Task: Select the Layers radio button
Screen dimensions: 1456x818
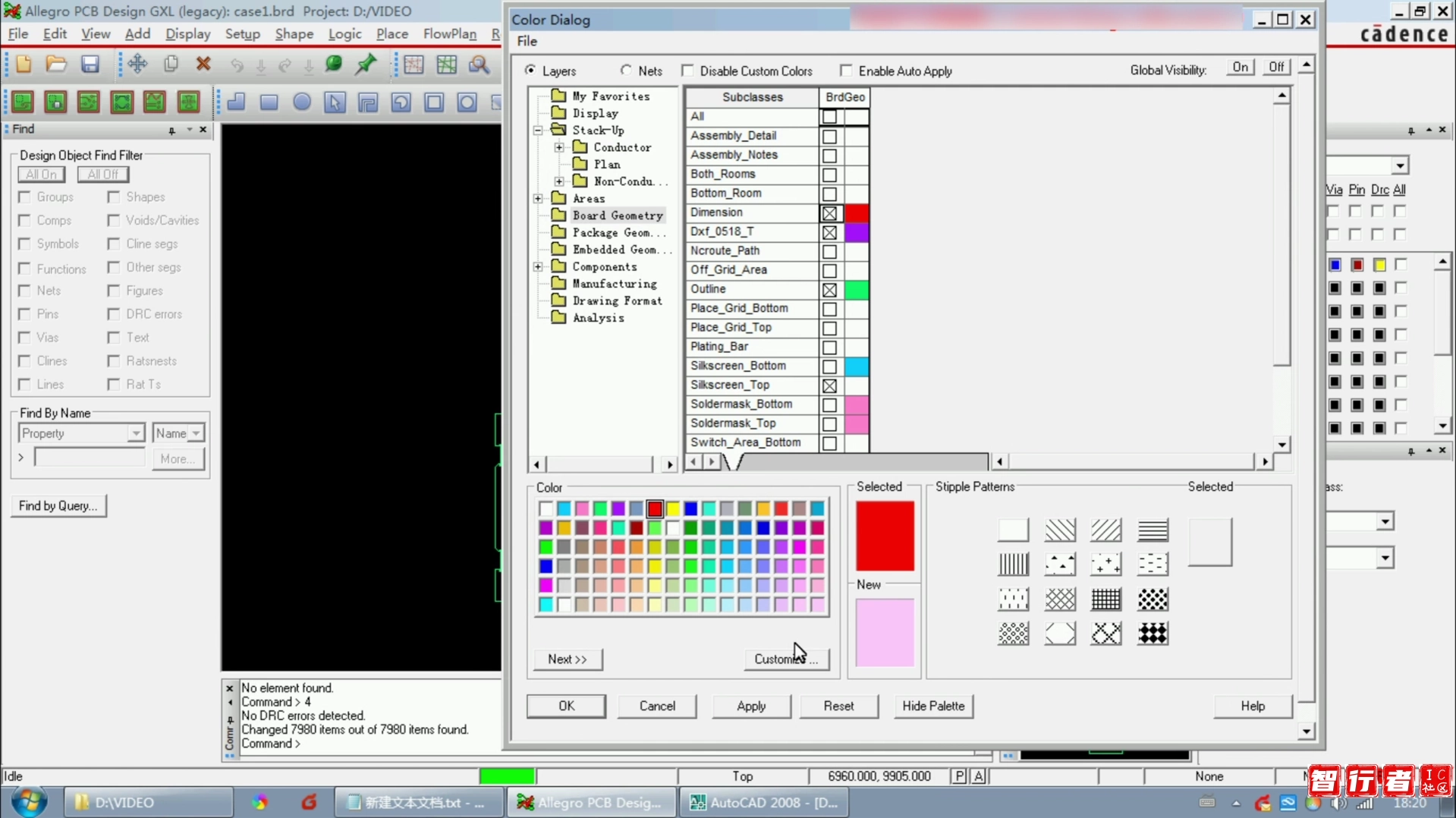Action: click(530, 71)
